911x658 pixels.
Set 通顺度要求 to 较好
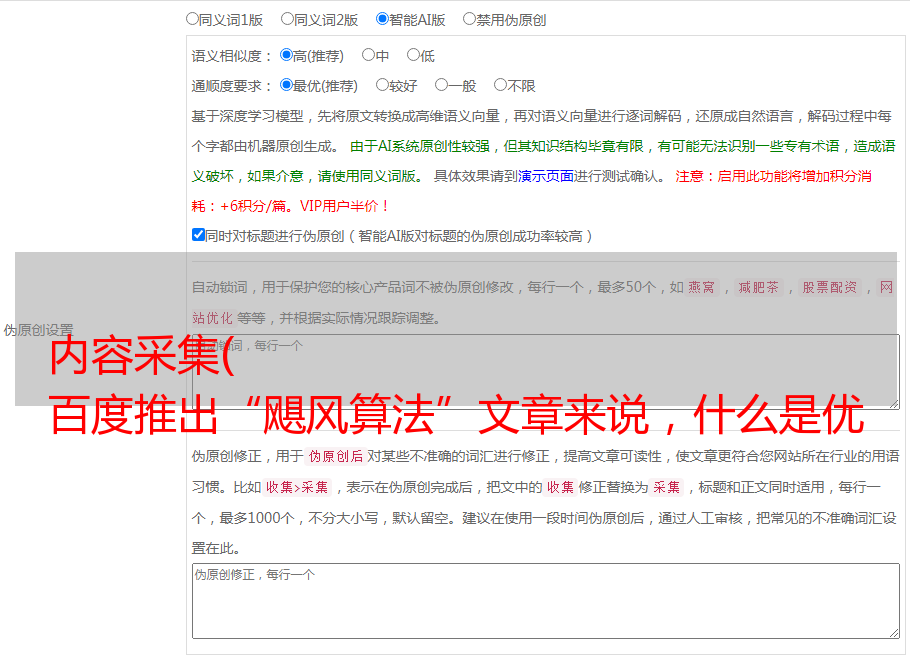click(382, 85)
